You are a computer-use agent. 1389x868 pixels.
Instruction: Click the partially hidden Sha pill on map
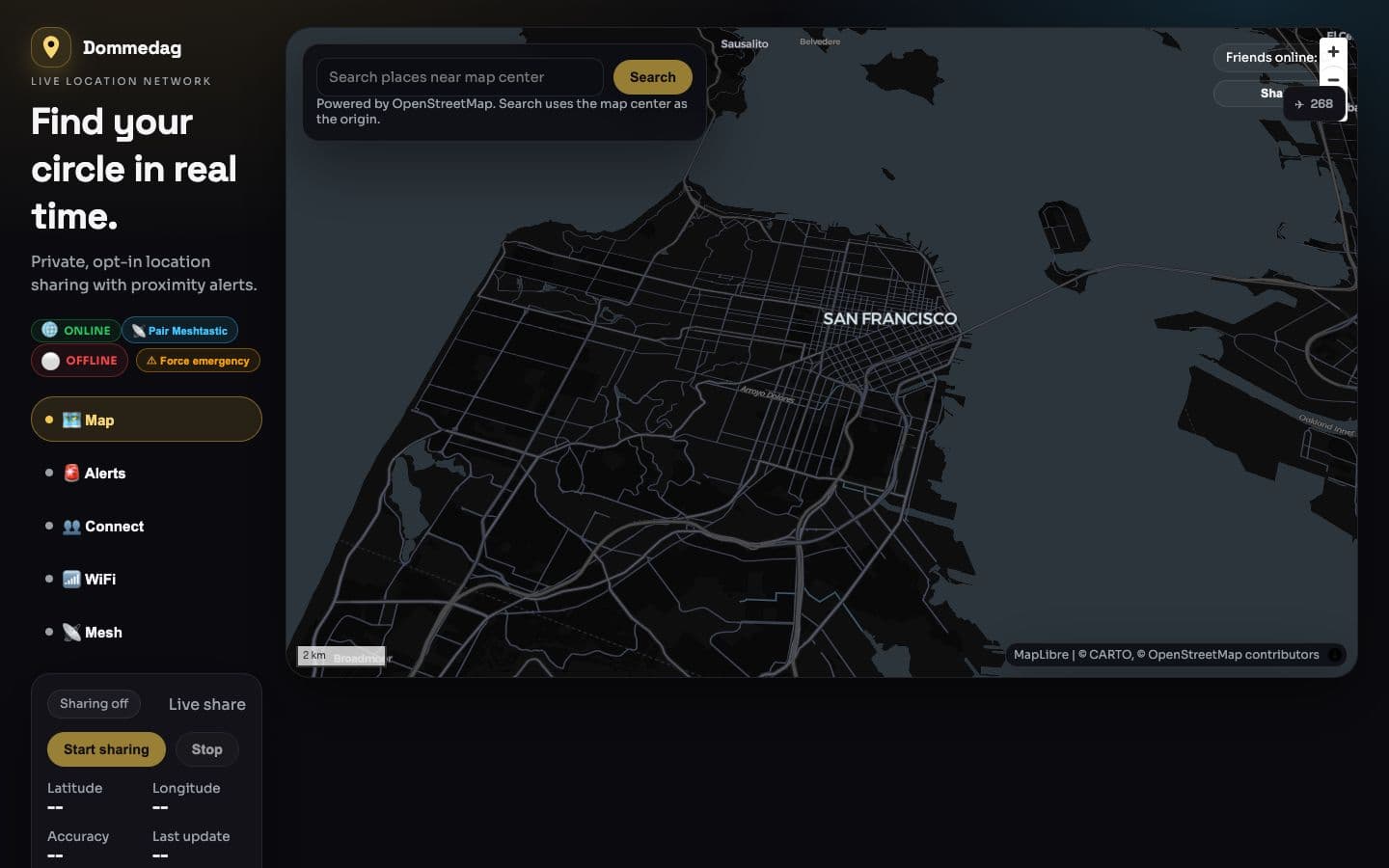1248,94
